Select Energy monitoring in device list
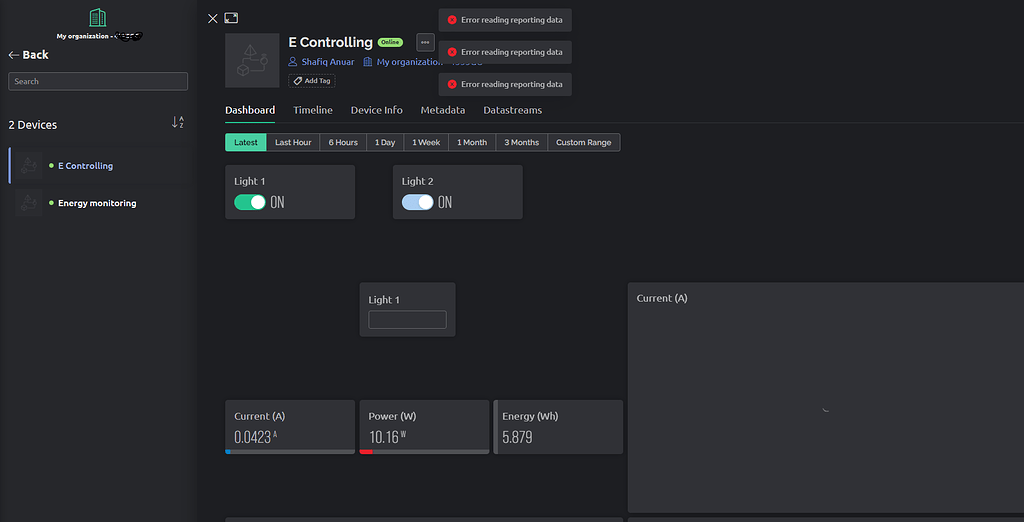This screenshot has height=522, width=1024. click(x=97, y=203)
